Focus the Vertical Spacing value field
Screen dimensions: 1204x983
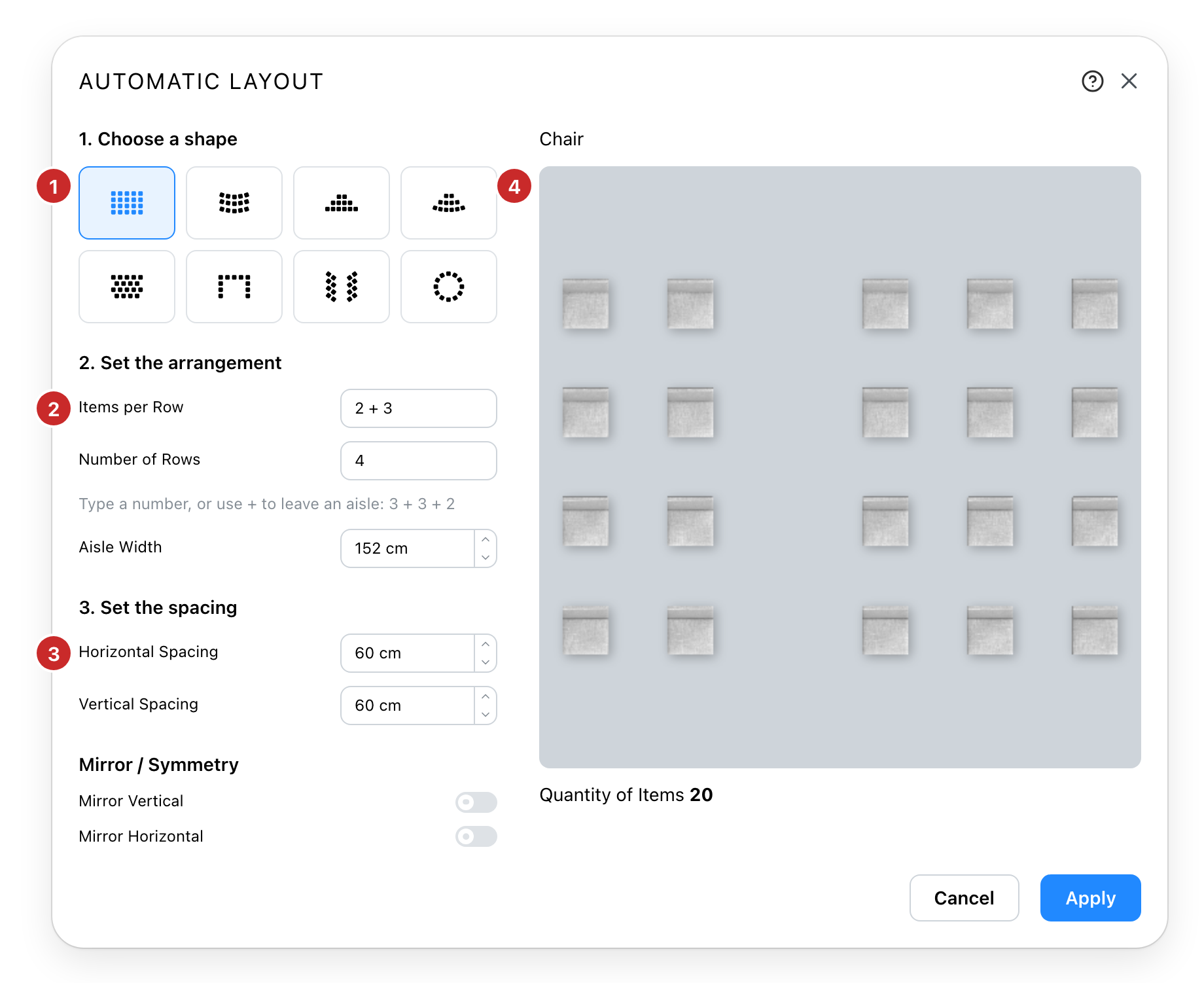point(408,706)
